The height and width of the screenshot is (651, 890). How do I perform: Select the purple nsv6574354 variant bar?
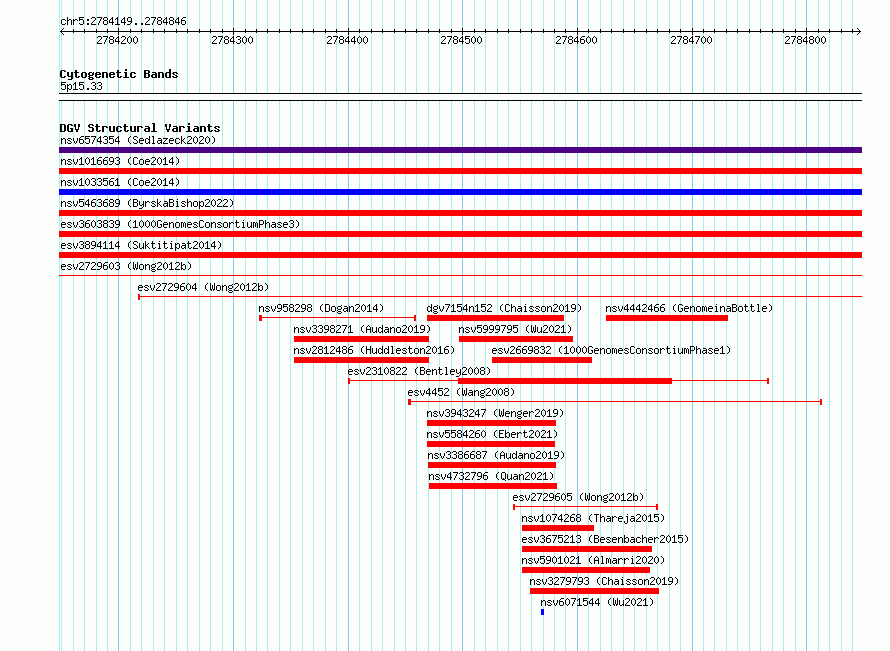pos(460,150)
